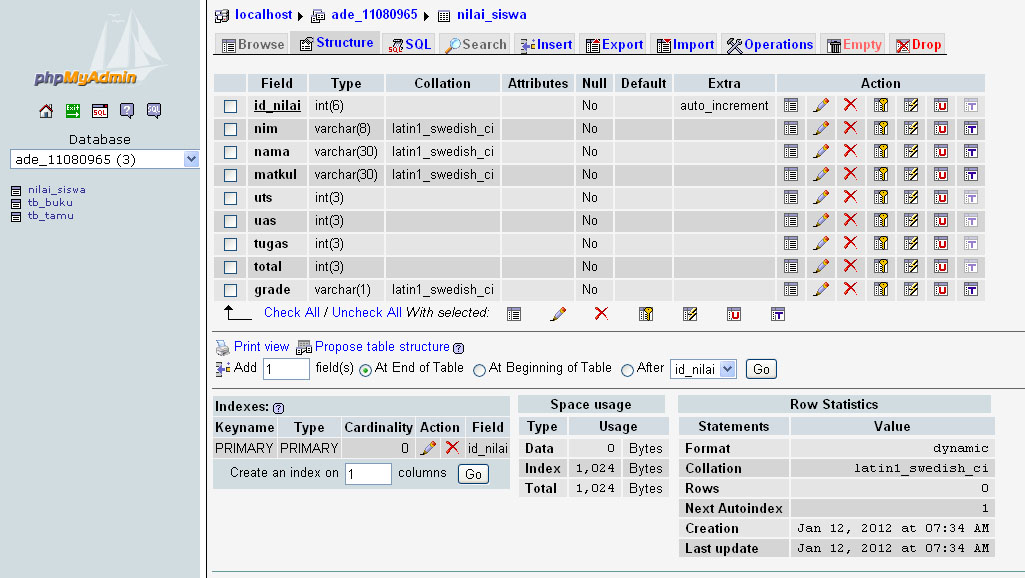The image size is (1025, 578).
Task: Set primary on selected fields icon
Action: (x=646, y=314)
